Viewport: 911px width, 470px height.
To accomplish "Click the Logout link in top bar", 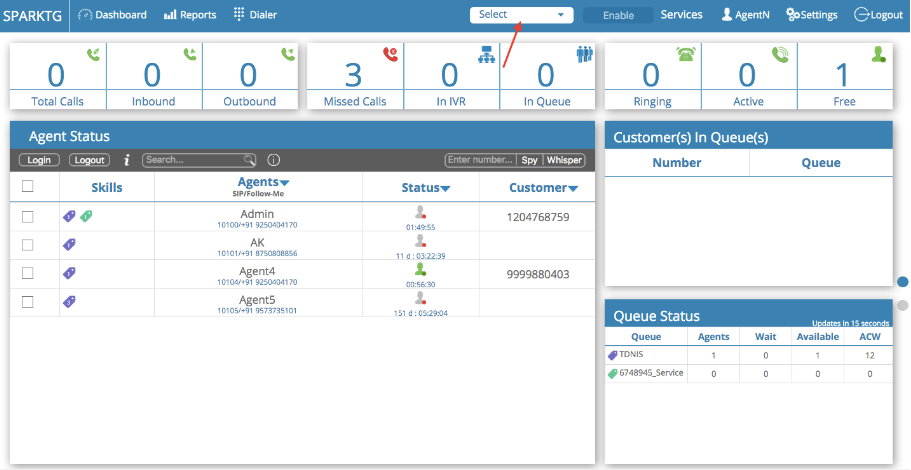I will pos(878,15).
